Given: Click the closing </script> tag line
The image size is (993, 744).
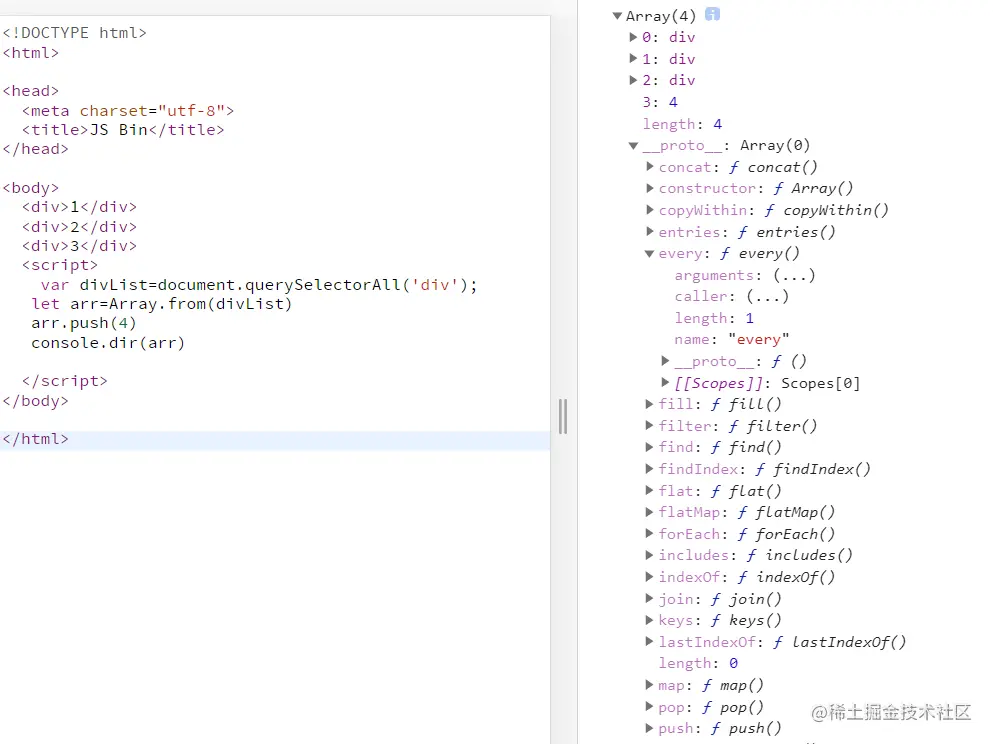Looking at the screenshot, I should (65, 381).
